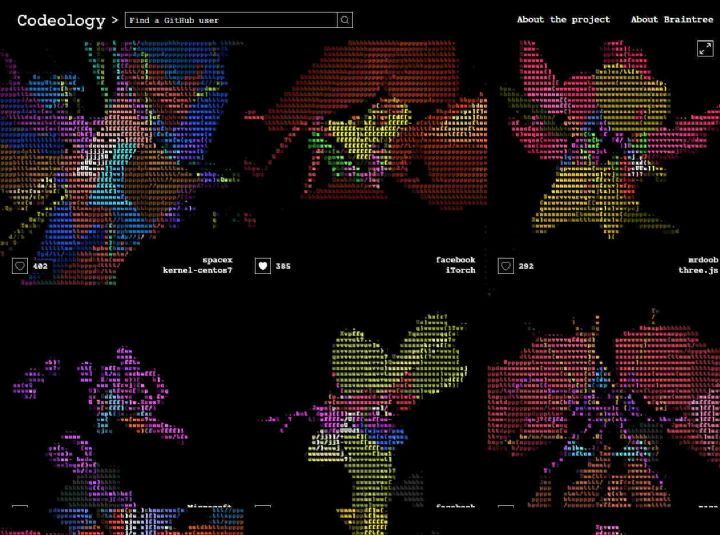This screenshot has width=720, height=535.
Task: Click the facebook username above iTorch
Action: click(455, 259)
